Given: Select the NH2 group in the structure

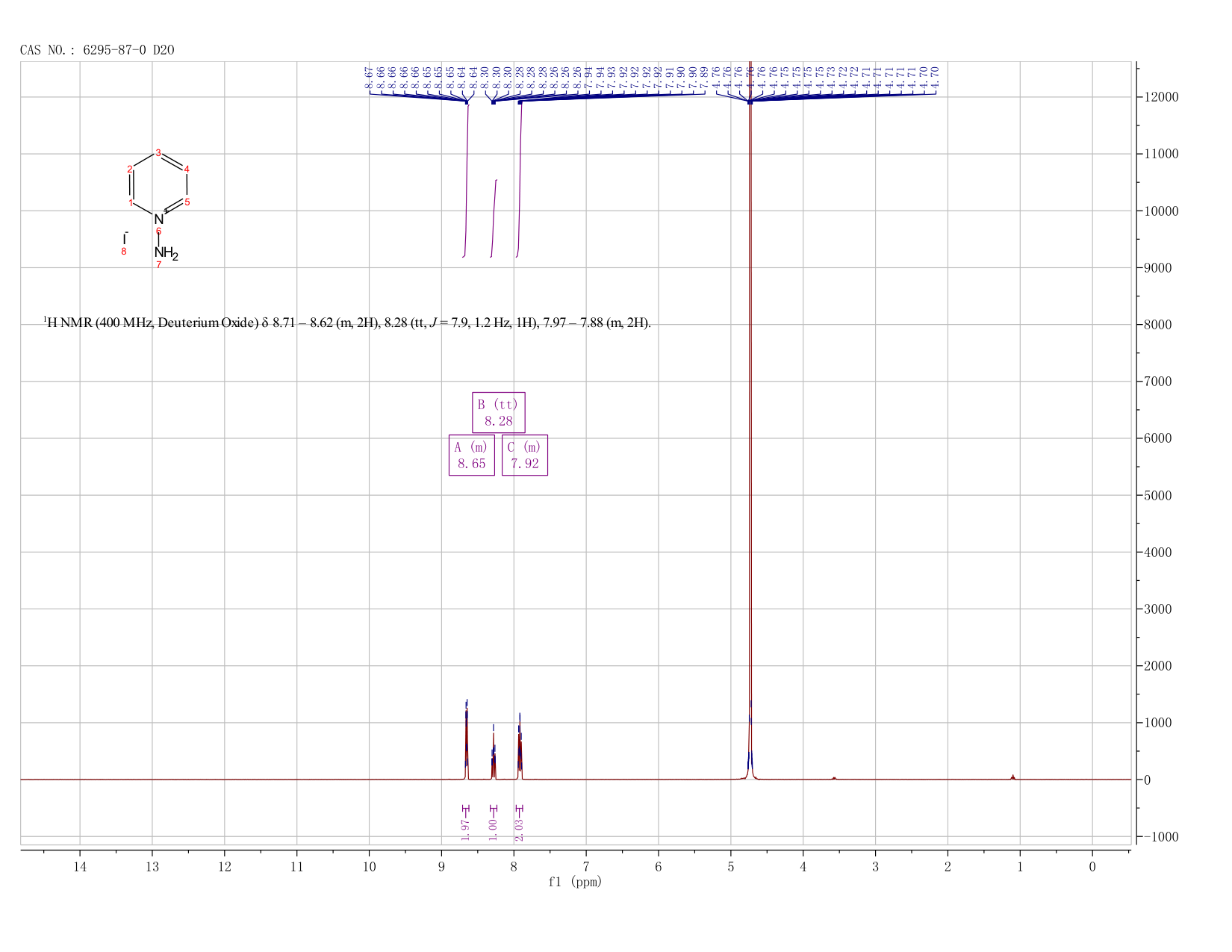Looking at the screenshot, I should [x=166, y=252].
